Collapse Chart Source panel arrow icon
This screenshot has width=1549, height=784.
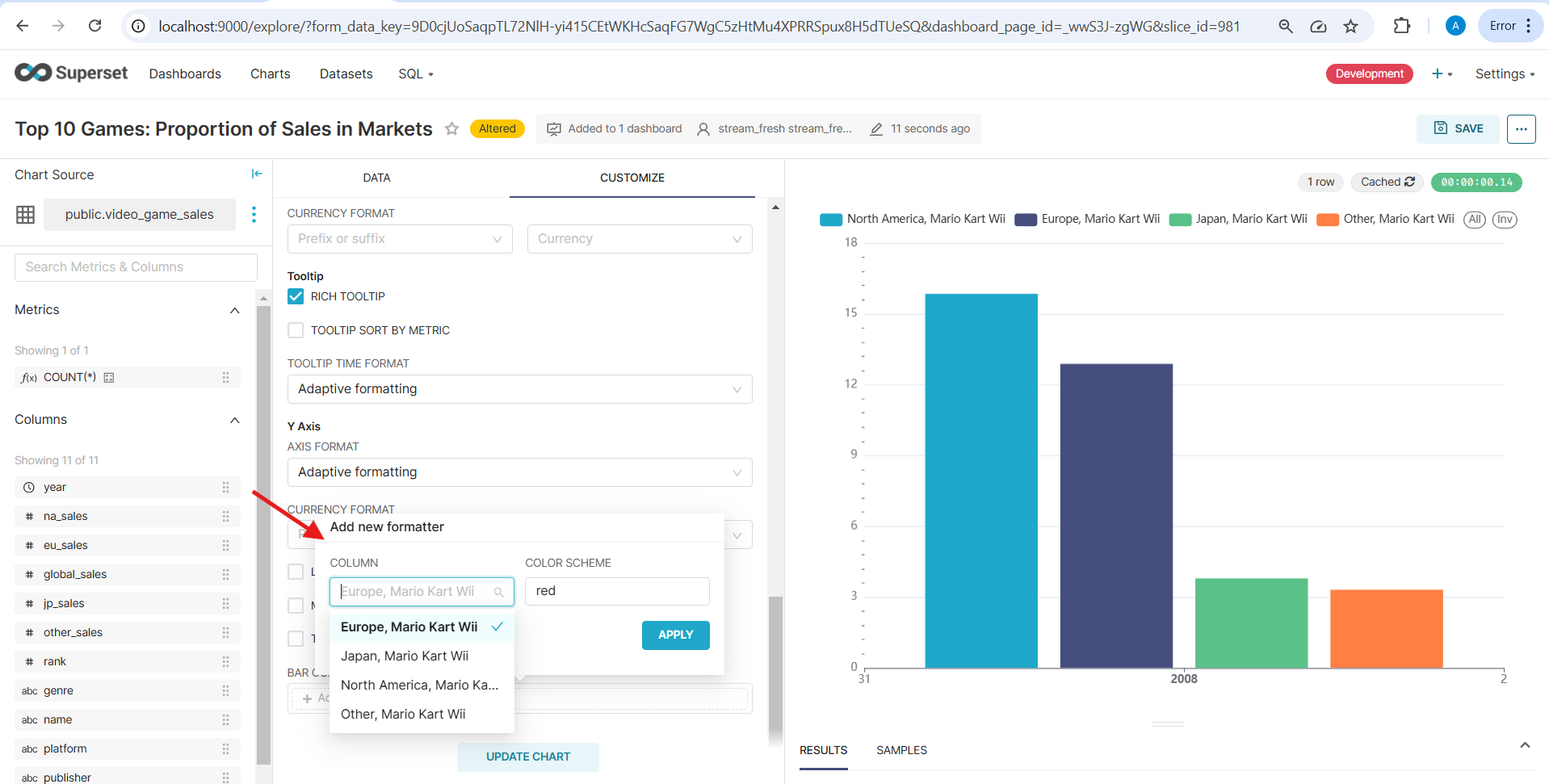[257, 174]
